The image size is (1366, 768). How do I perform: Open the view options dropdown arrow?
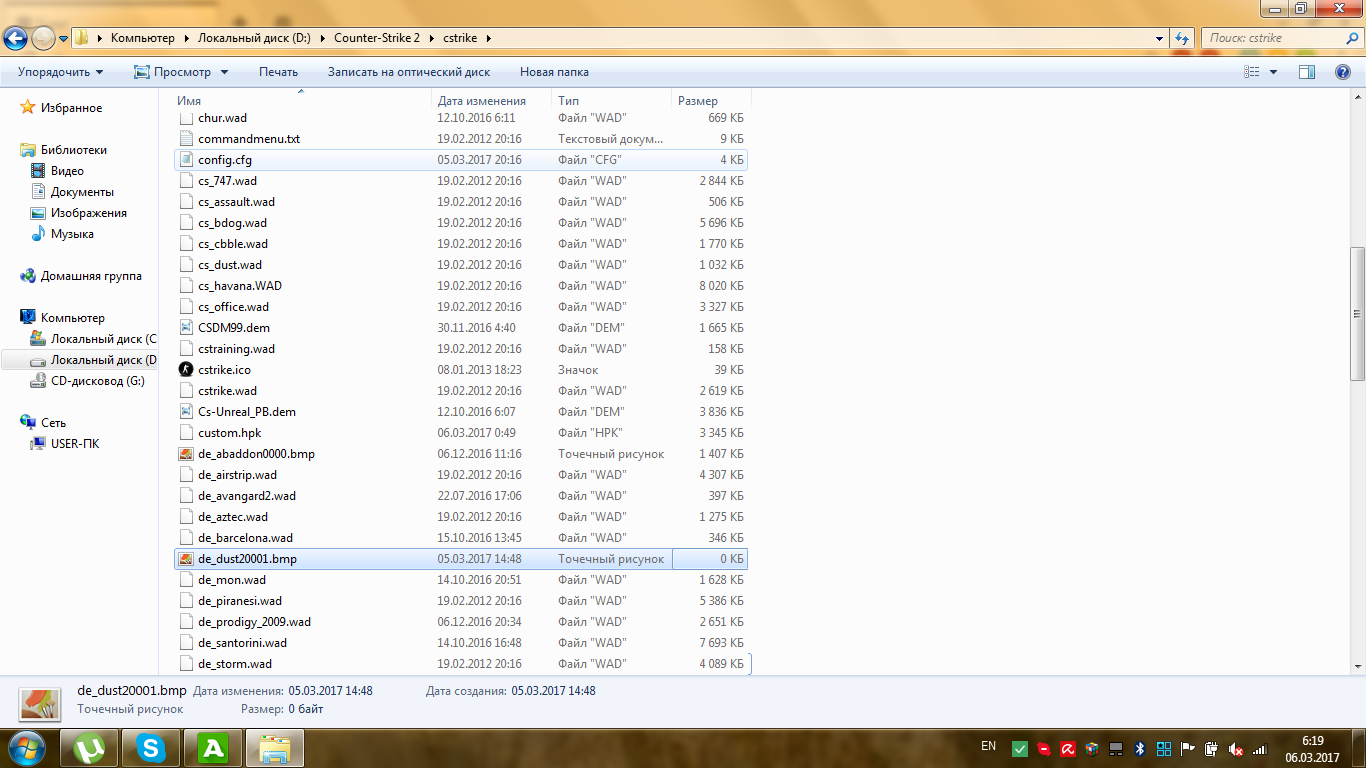1273,72
